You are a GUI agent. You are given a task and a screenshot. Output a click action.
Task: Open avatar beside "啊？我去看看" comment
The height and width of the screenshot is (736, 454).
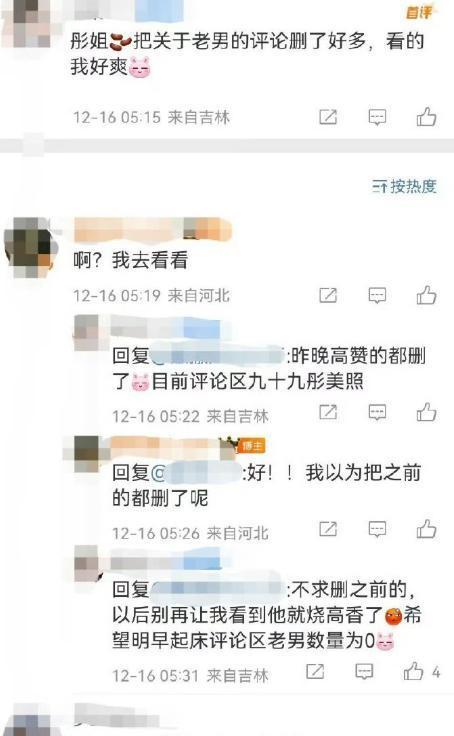click(x=31, y=247)
